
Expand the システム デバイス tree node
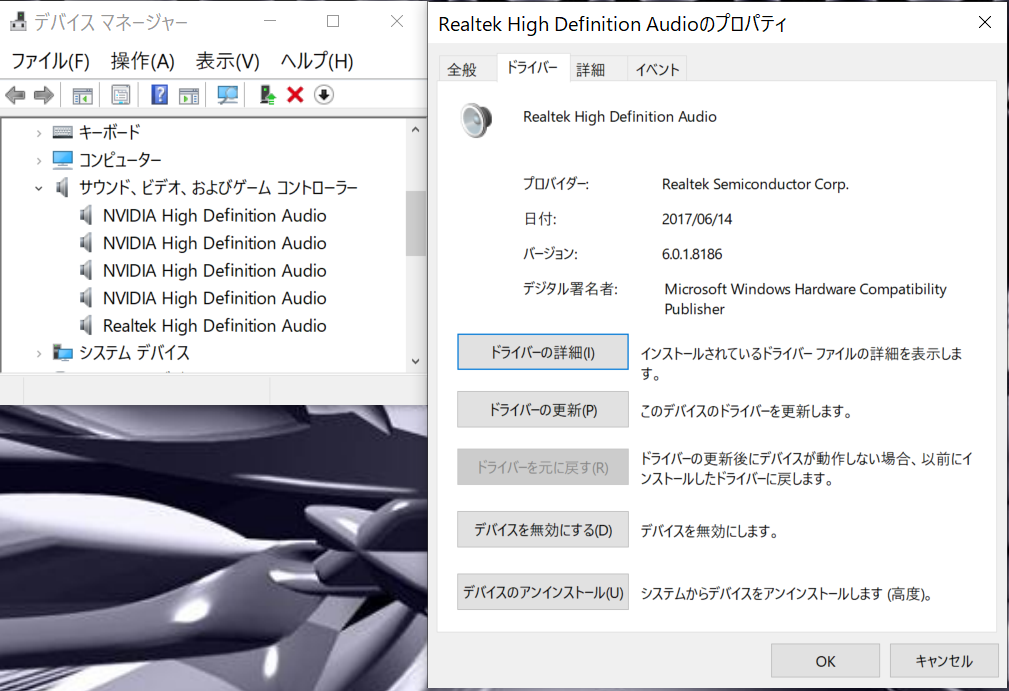(x=39, y=353)
